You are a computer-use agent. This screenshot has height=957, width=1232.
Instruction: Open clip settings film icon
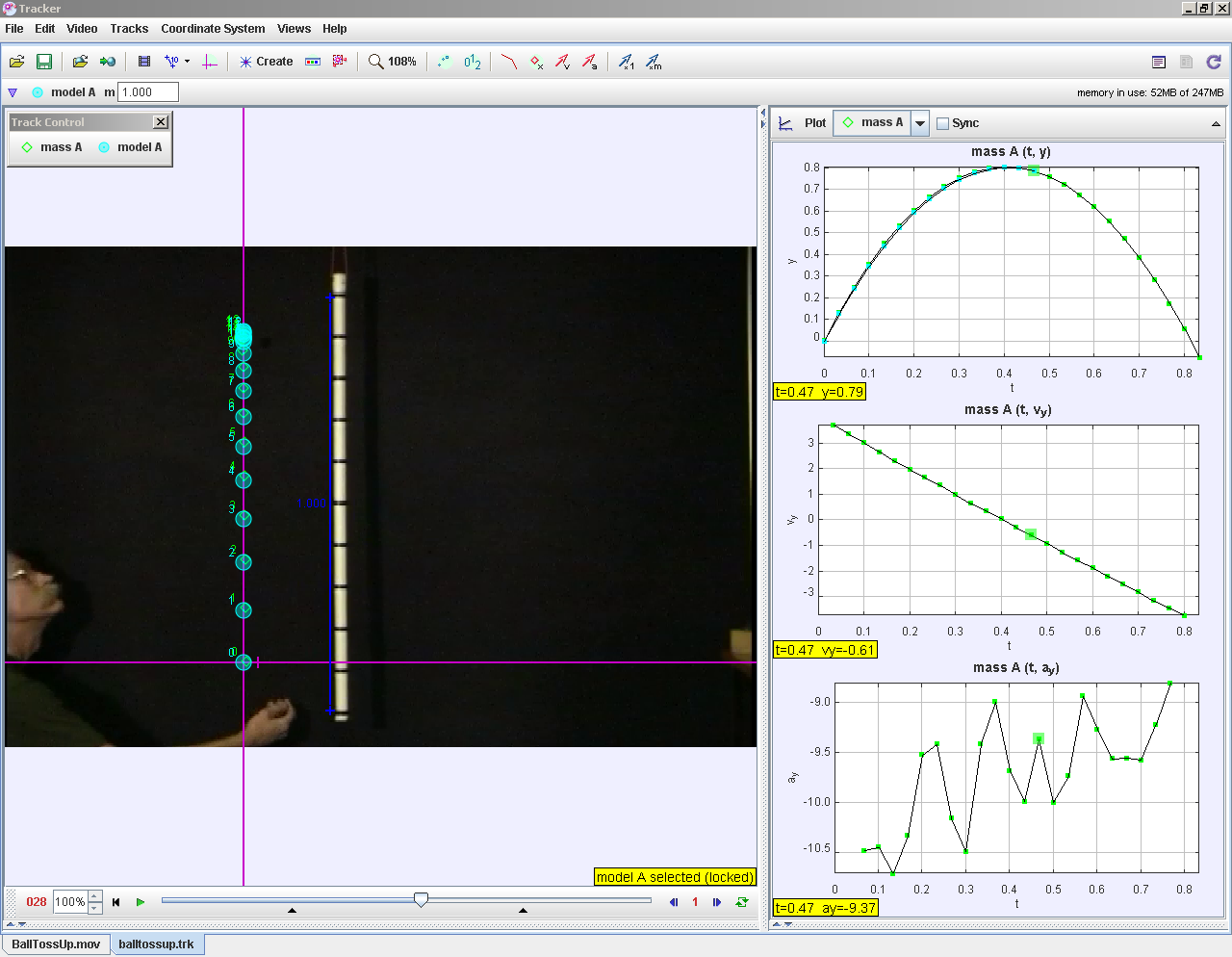(144, 62)
